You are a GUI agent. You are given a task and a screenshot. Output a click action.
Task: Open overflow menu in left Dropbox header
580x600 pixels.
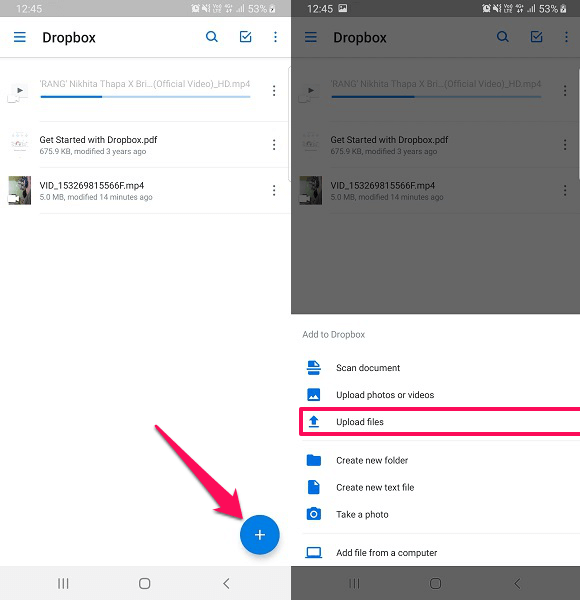click(x=275, y=37)
